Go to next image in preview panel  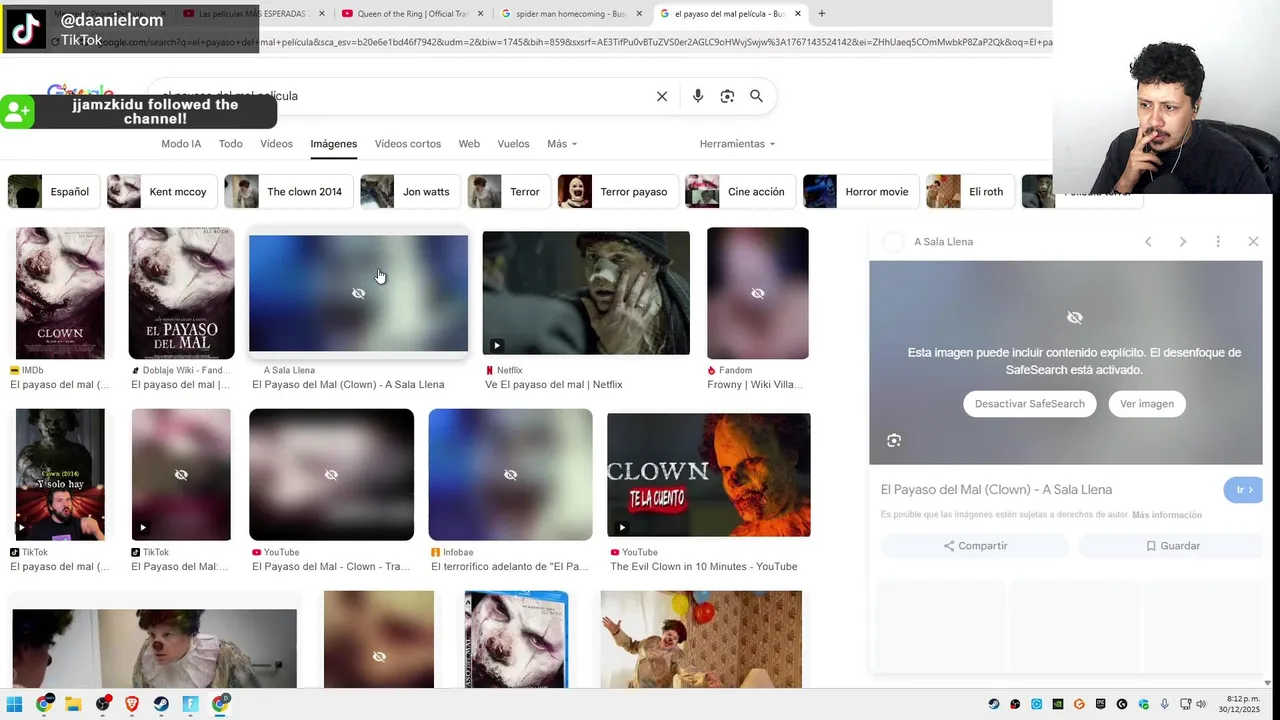tap(1183, 242)
